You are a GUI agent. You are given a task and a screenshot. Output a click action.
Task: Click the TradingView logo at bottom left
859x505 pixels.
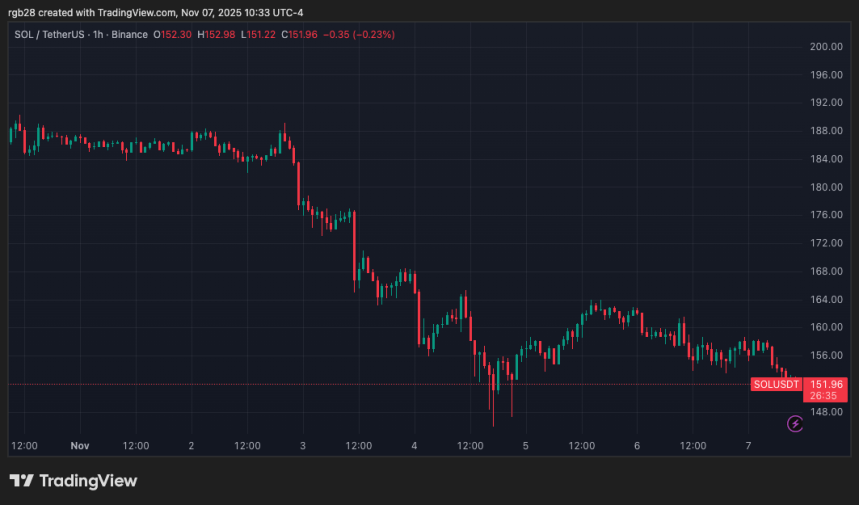[73, 481]
